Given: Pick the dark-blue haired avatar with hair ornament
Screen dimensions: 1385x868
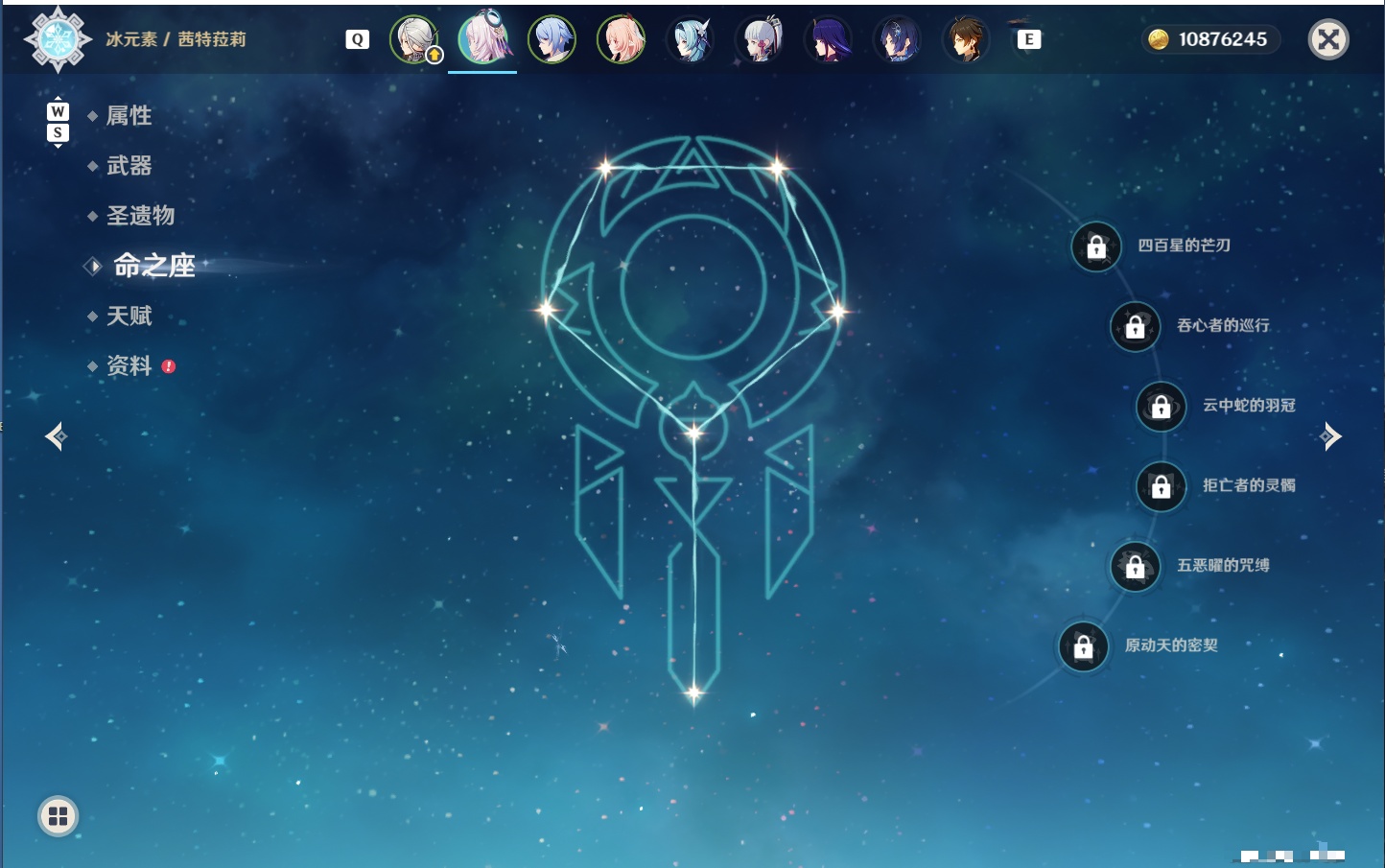Looking at the screenshot, I should tap(898, 40).
